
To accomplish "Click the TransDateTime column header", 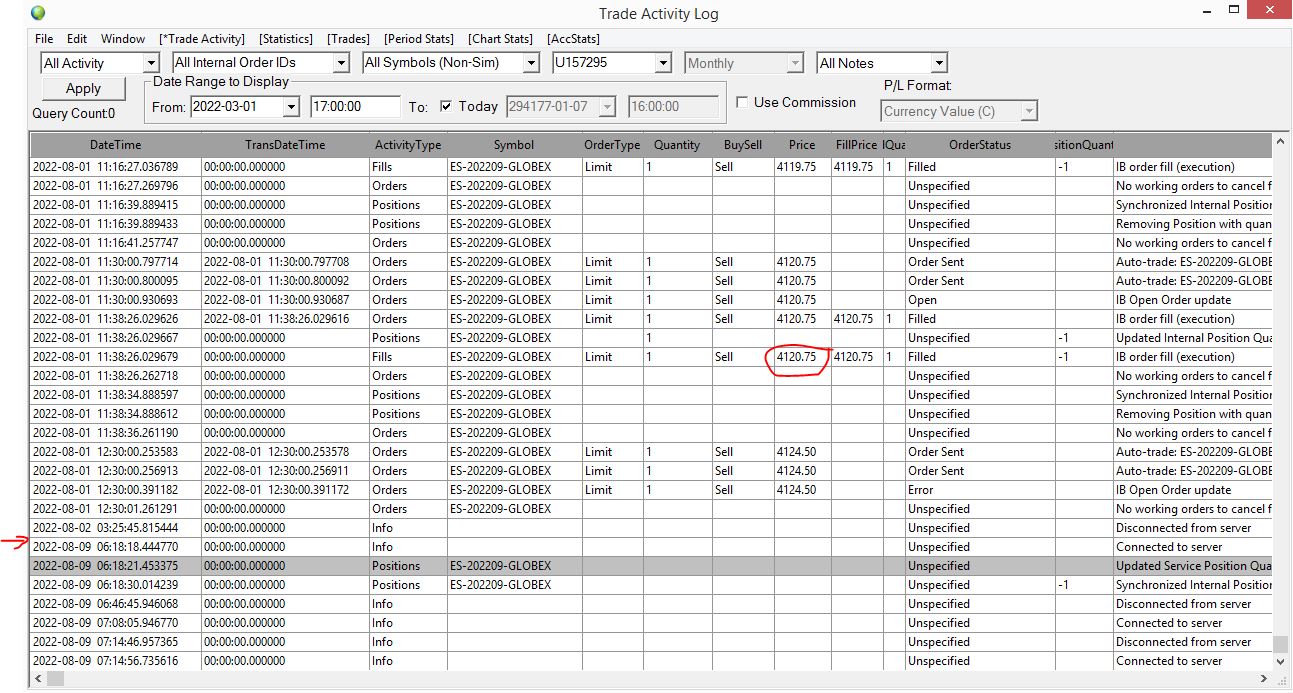I will point(285,145).
